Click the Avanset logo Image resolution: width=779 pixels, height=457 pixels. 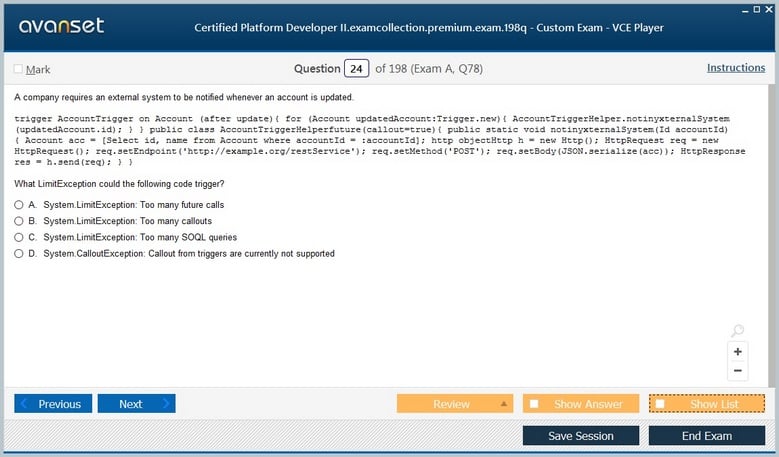coord(61,25)
